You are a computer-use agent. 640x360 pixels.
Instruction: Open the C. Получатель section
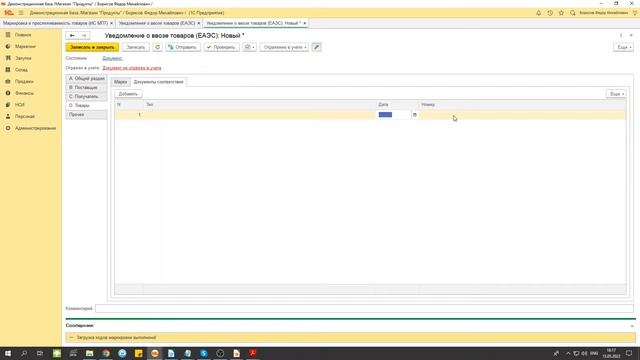tap(87, 96)
